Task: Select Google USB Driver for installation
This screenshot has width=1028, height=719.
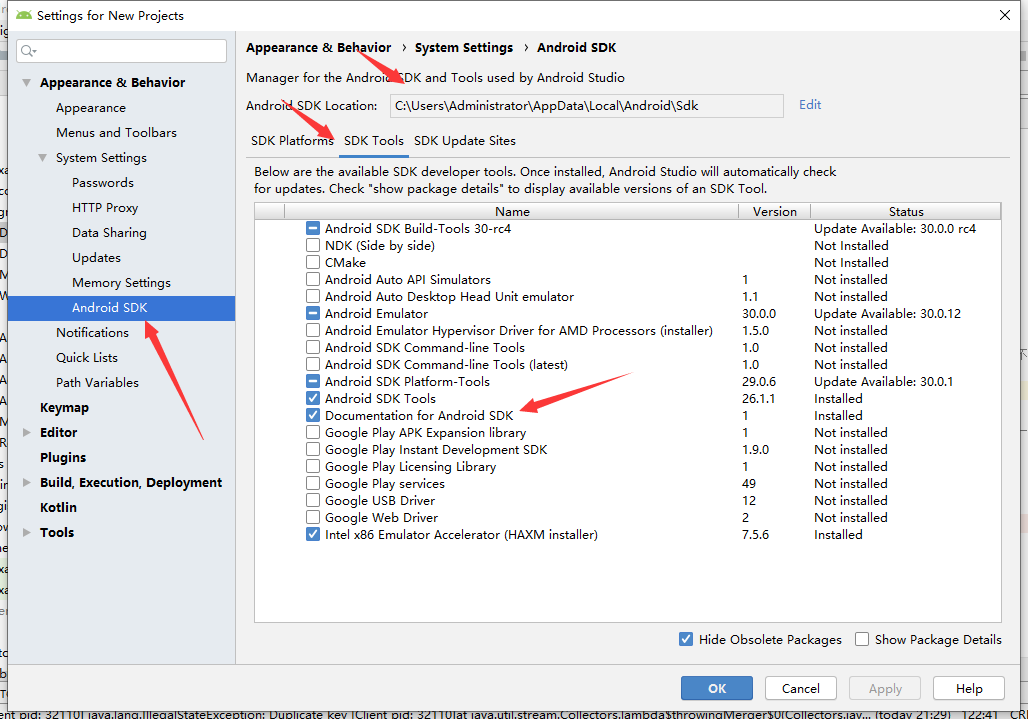Action: 311,500
